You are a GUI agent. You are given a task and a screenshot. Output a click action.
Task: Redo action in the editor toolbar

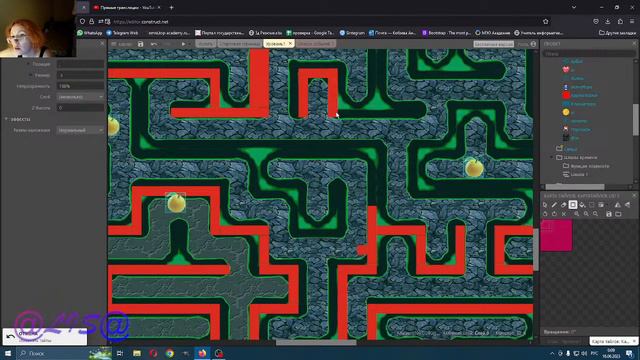(167, 44)
